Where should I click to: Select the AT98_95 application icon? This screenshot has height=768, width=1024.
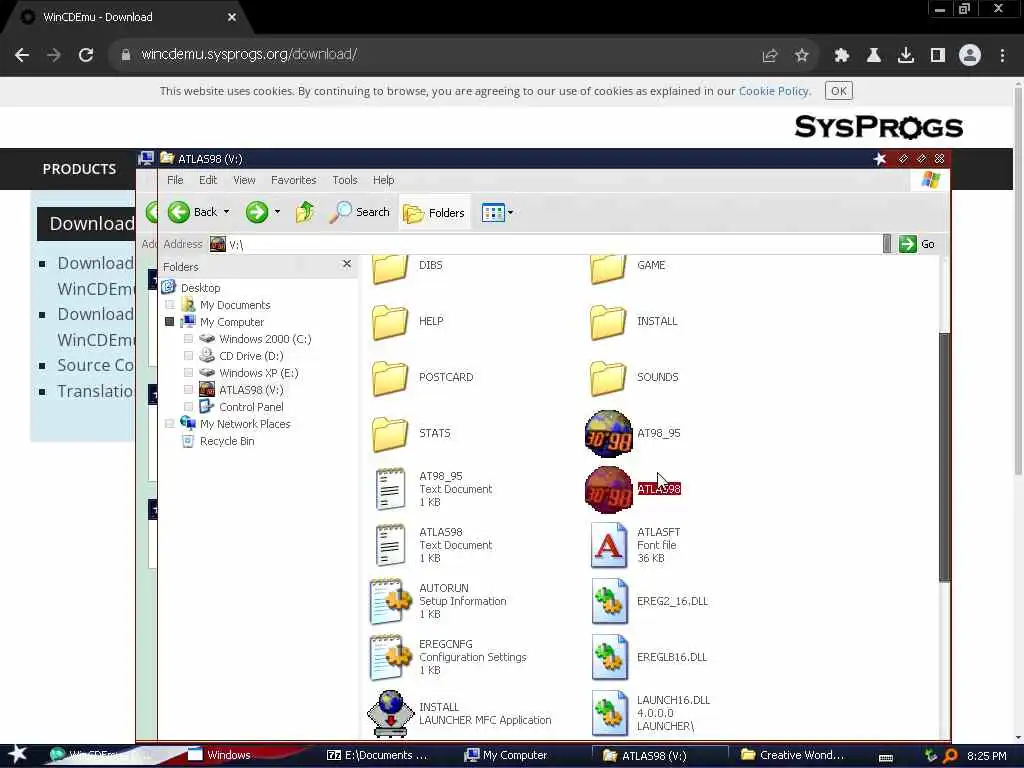coord(608,434)
